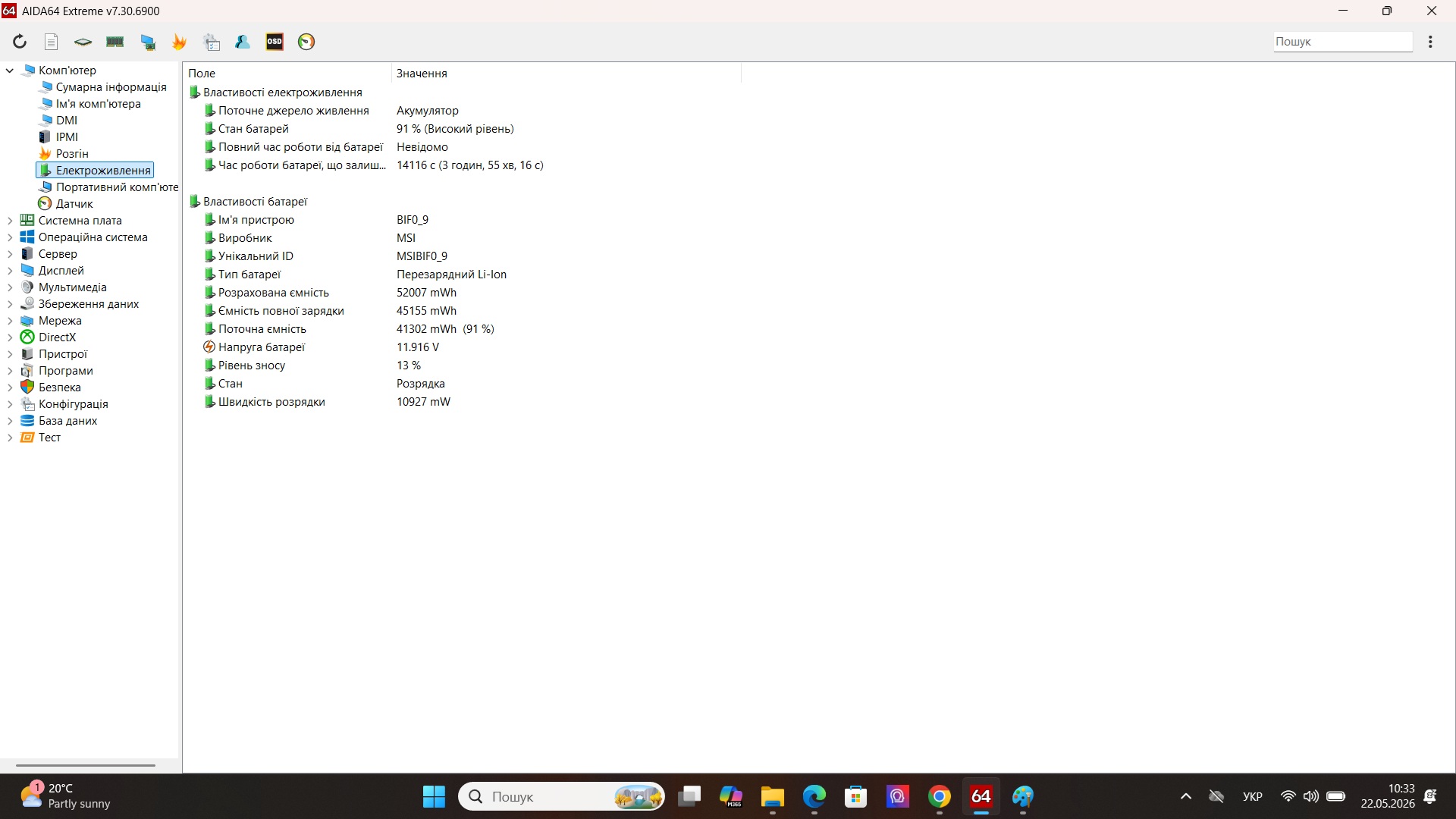Select the IPMI tree item
Viewport: 1456px width, 819px height.
(67, 137)
